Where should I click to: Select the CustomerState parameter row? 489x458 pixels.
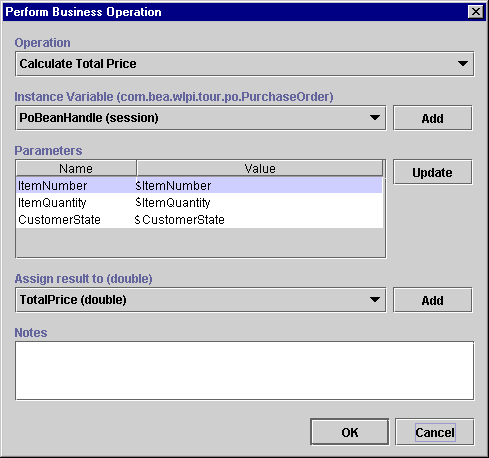tap(199, 219)
